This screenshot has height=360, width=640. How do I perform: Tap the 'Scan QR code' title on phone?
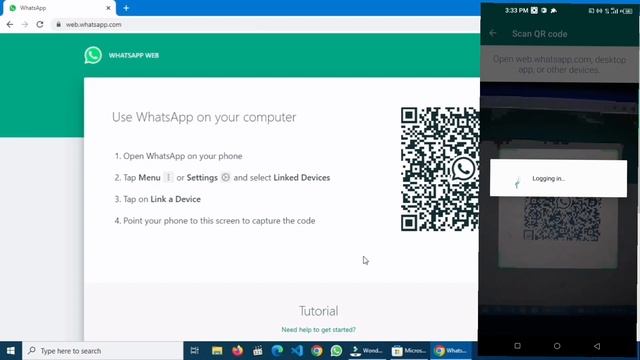click(x=540, y=34)
